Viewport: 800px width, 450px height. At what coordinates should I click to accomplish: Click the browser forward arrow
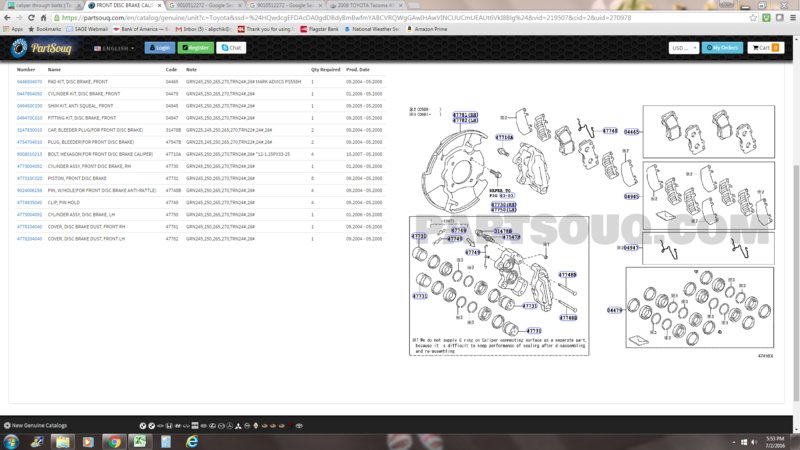pos(19,17)
